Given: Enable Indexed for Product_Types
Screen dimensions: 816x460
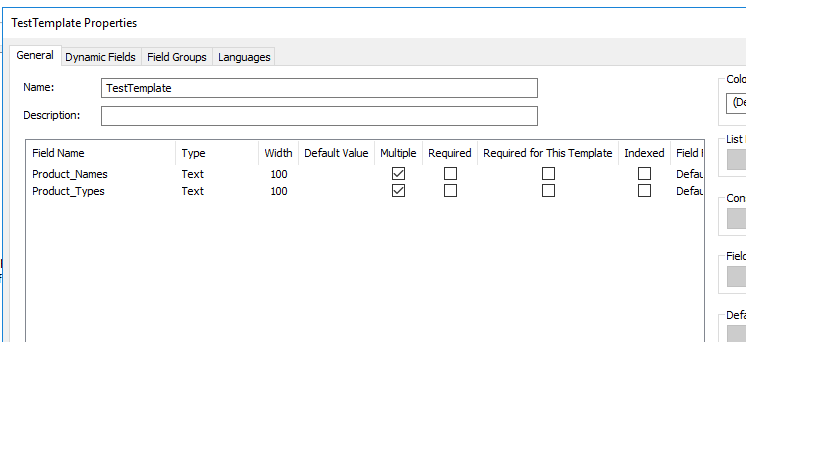Looking at the screenshot, I should [x=644, y=191].
